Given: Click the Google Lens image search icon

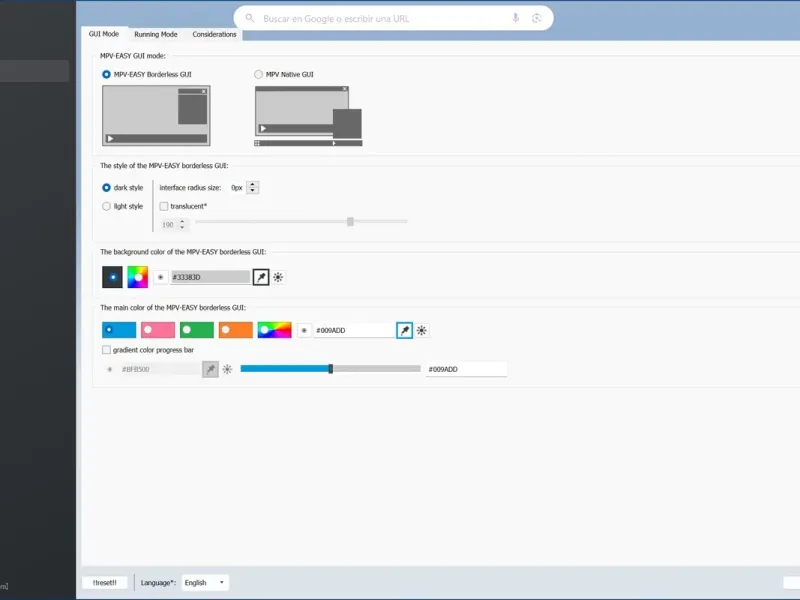Looking at the screenshot, I should pos(536,18).
